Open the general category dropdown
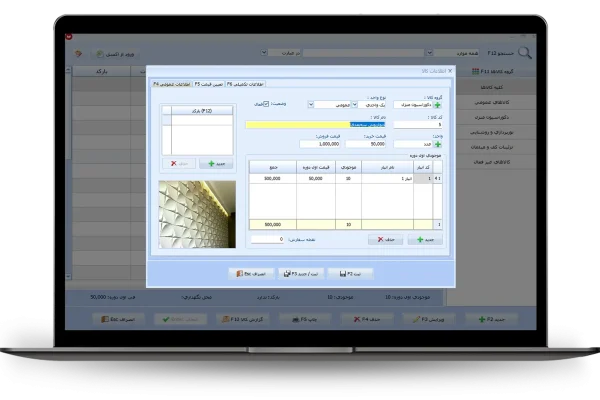Viewport: 600px width, 400px height. coord(313,104)
